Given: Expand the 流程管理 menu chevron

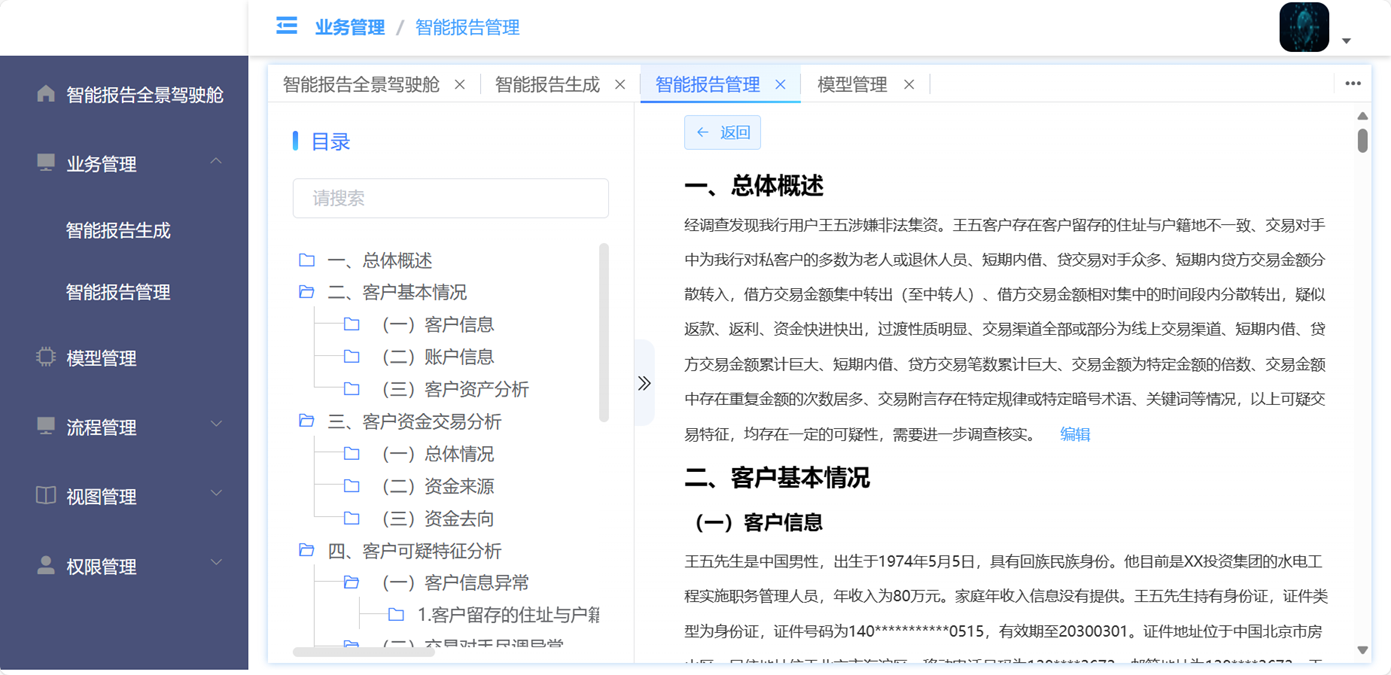Looking at the screenshot, I should pos(216,425).
